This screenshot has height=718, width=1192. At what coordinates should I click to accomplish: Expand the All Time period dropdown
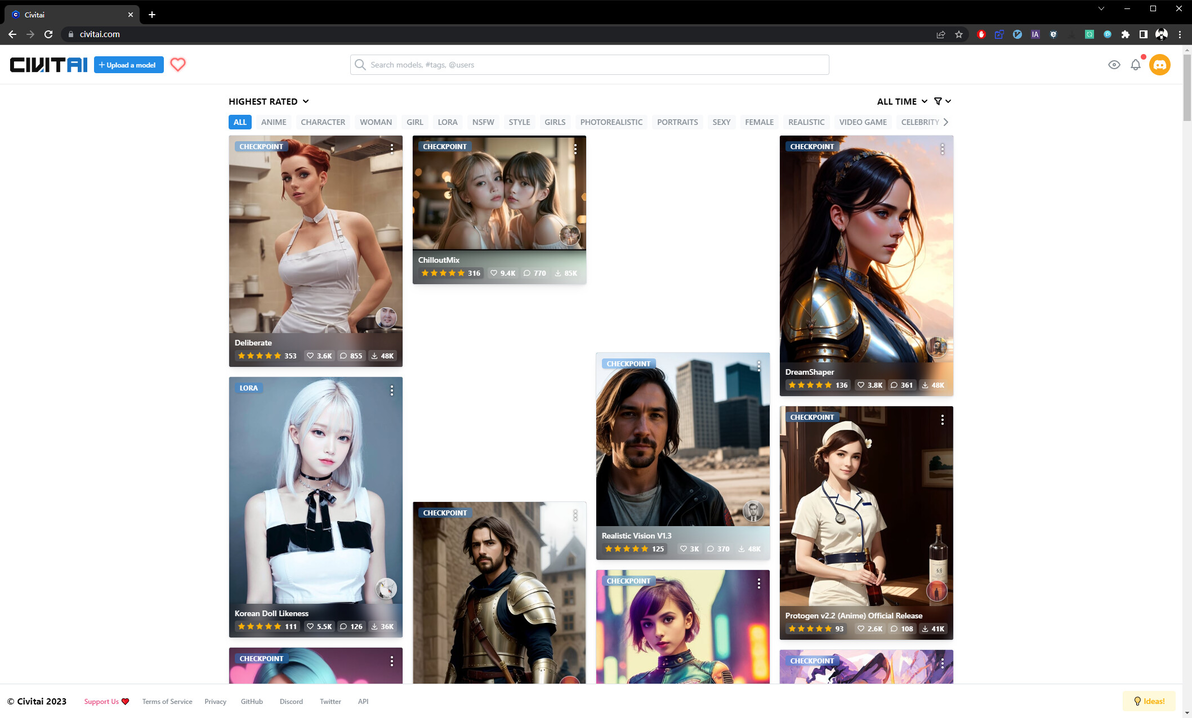click(x=902, y=101)
